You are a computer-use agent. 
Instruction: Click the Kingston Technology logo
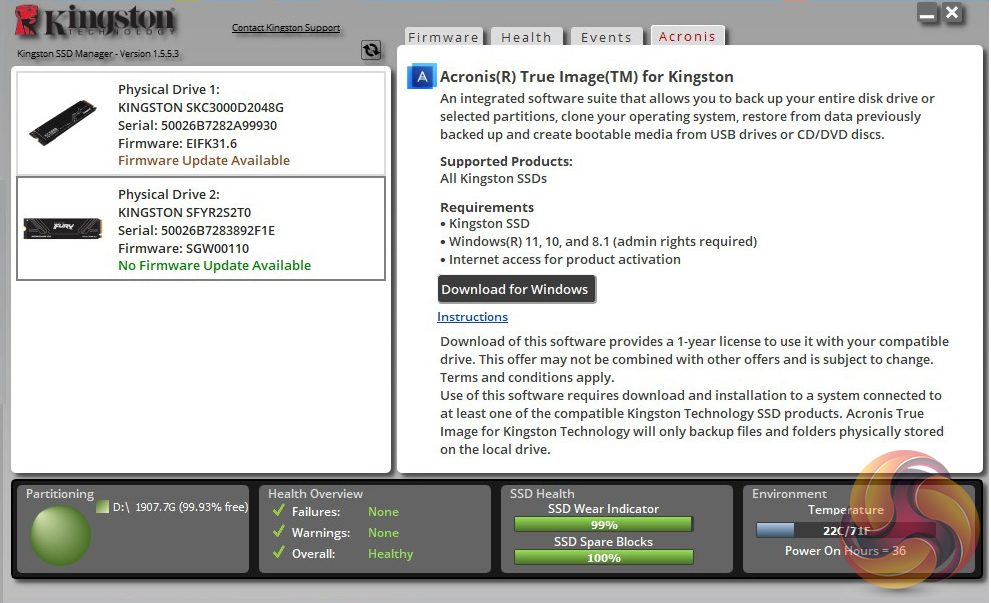pos(95,21)
